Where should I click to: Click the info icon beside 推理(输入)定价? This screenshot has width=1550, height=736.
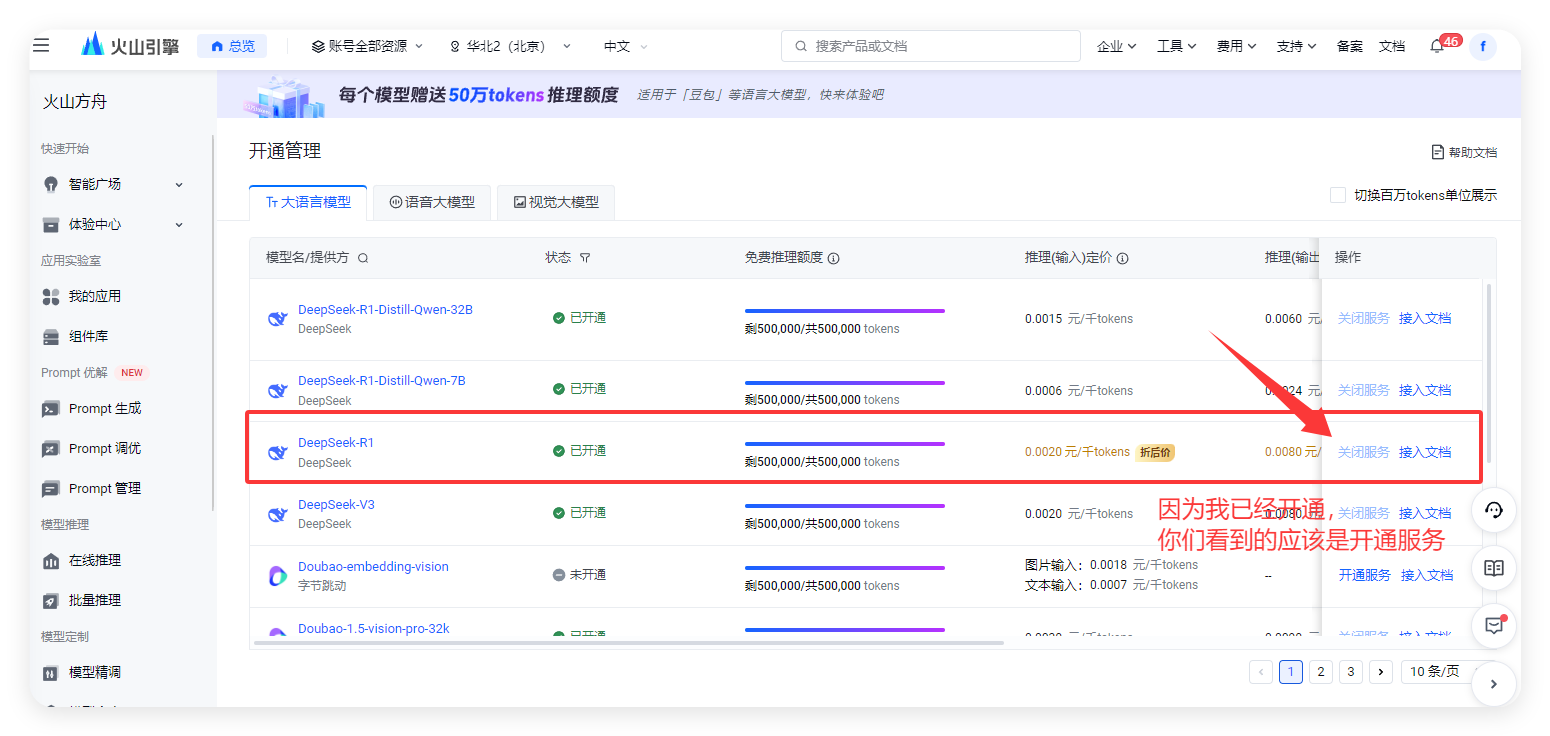point(1122,258)
